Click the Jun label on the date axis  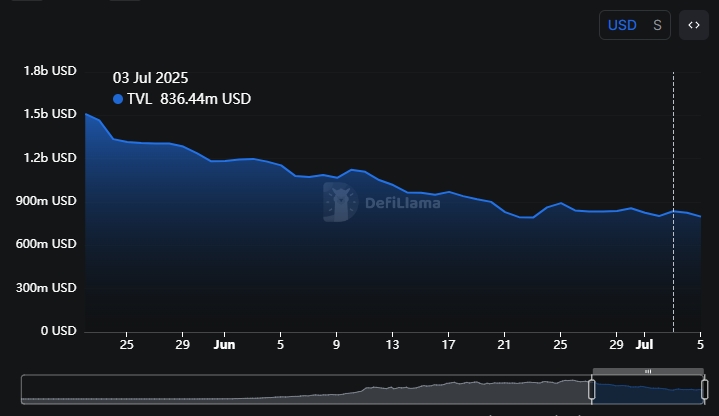click(224, 345)
